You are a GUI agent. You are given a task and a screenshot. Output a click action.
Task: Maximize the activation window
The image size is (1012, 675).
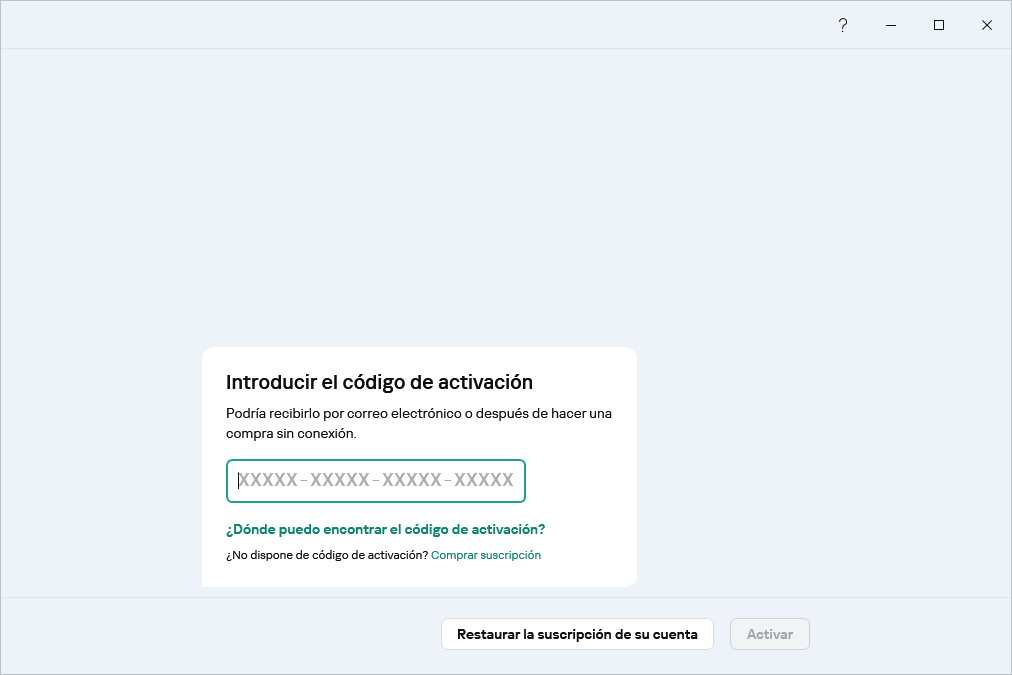(x=938, y=25)
